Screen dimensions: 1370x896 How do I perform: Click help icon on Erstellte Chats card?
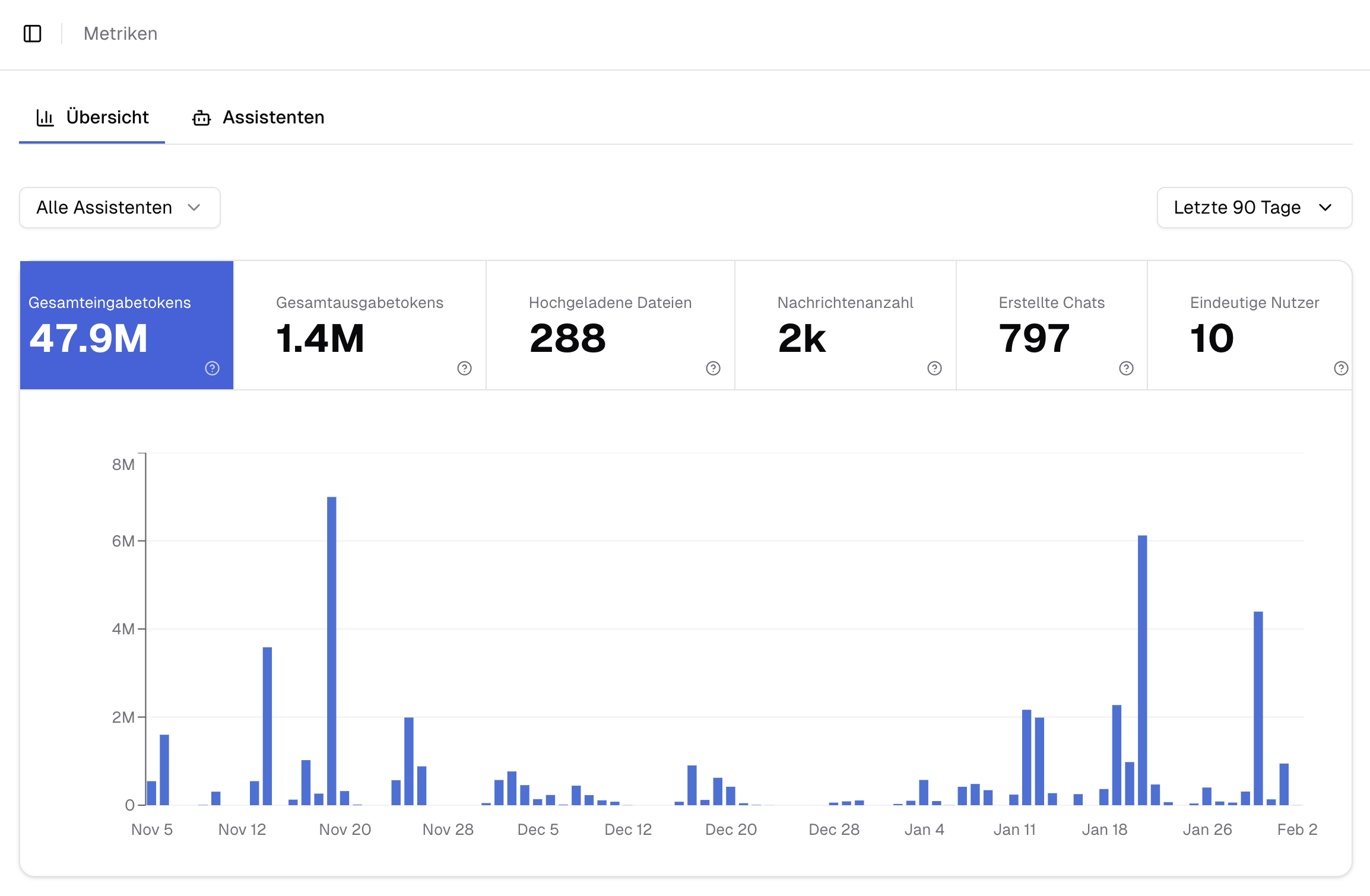click(1126, 368)
